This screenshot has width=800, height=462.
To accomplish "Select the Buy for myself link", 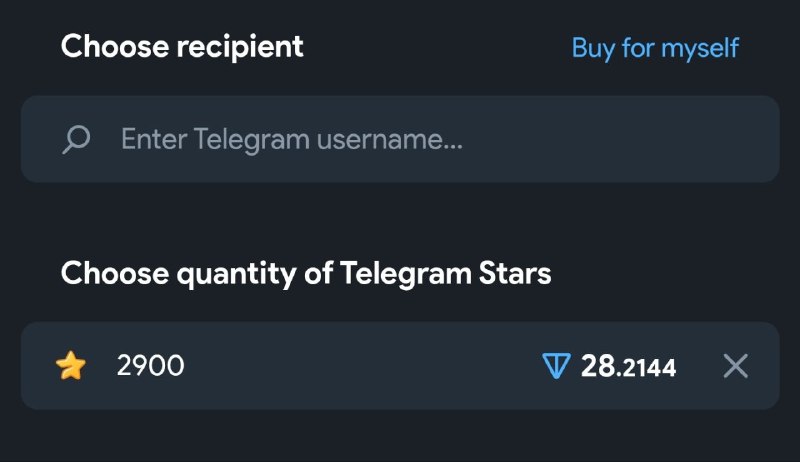I will 655,47.
